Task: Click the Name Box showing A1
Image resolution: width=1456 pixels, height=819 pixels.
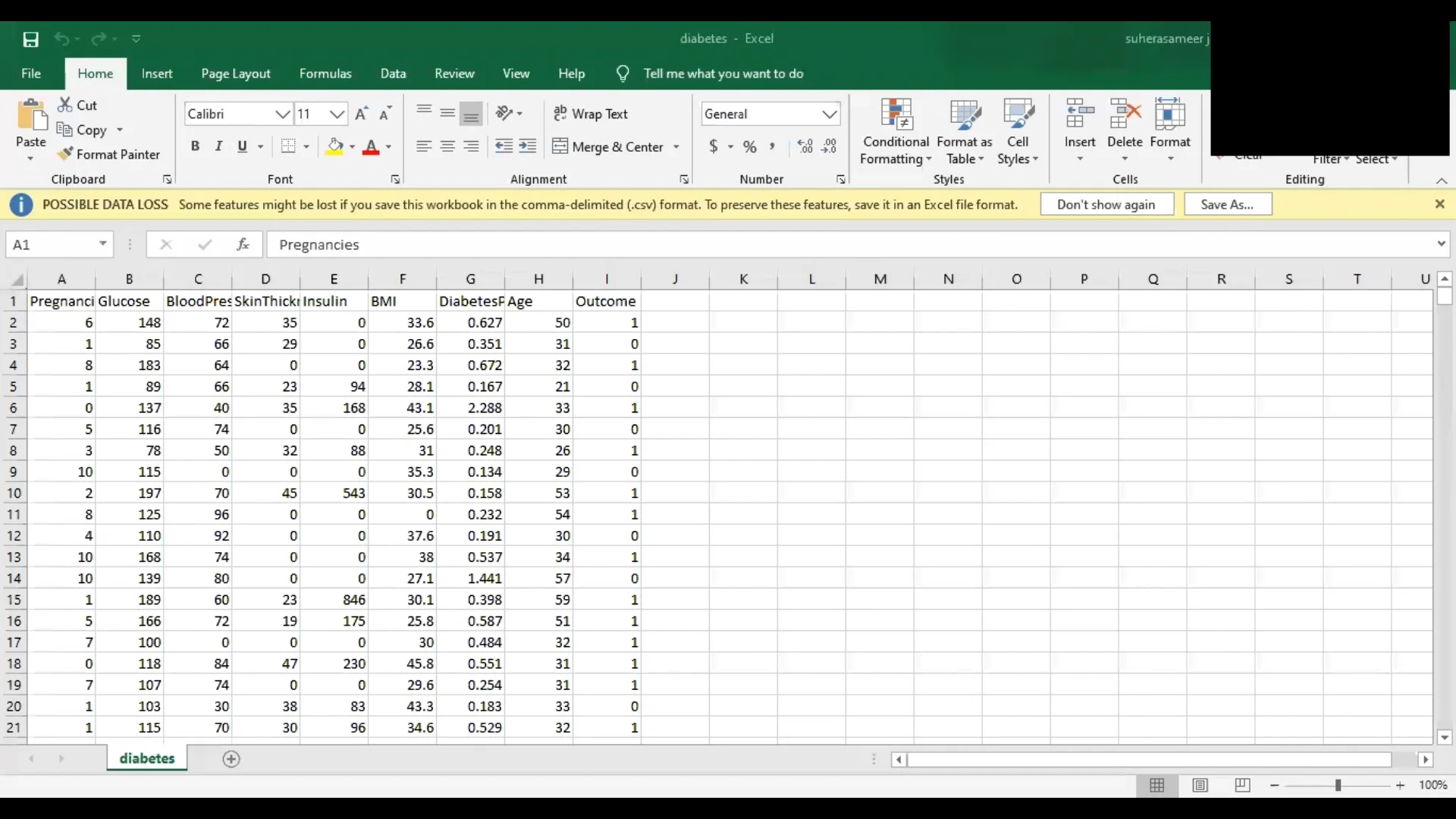Action: (x=50, y=244)
